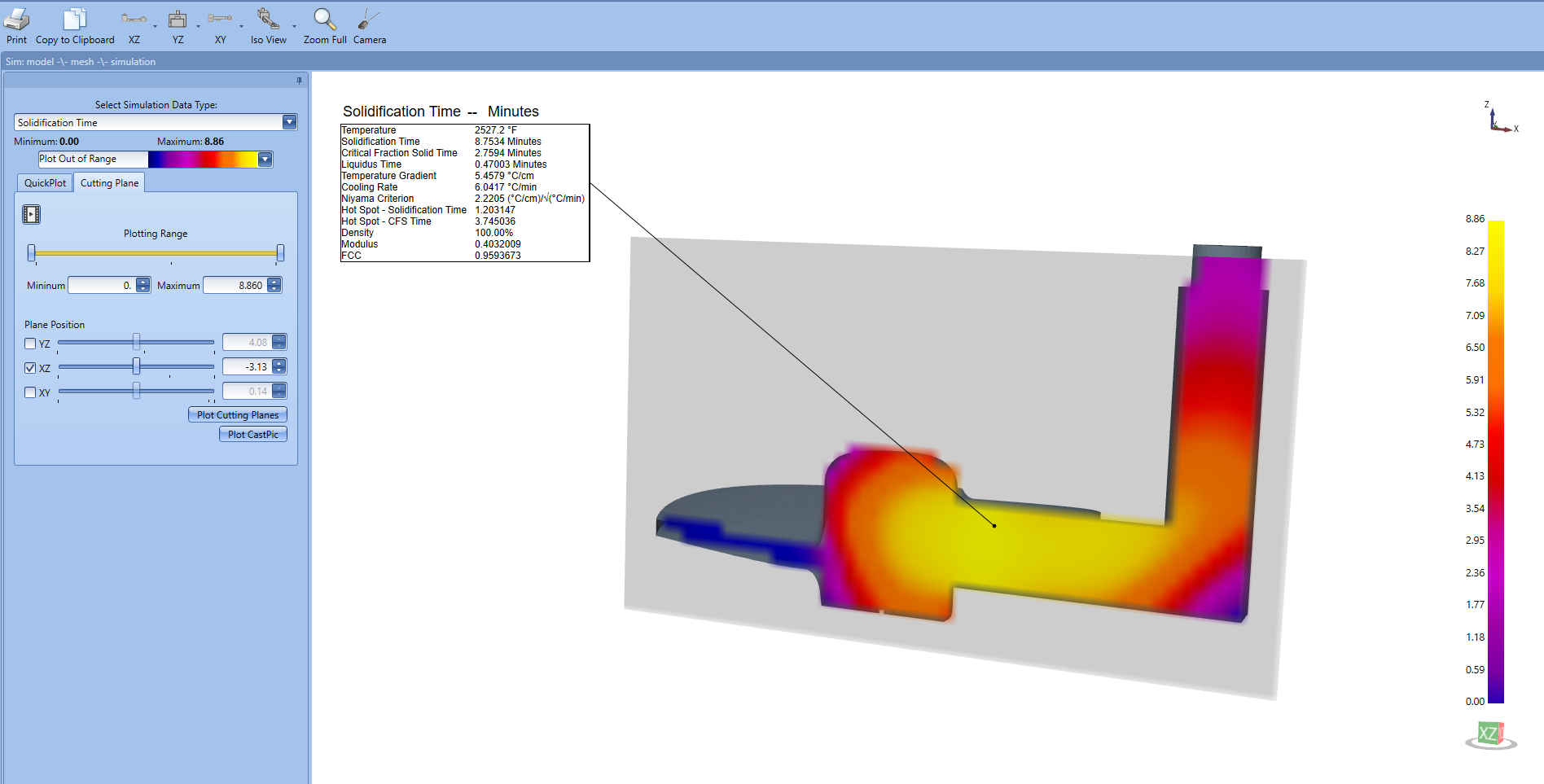1544x784 pixels.
Task: Uncheck the XZ cutting plane checkbox
Action: (30, 368)
